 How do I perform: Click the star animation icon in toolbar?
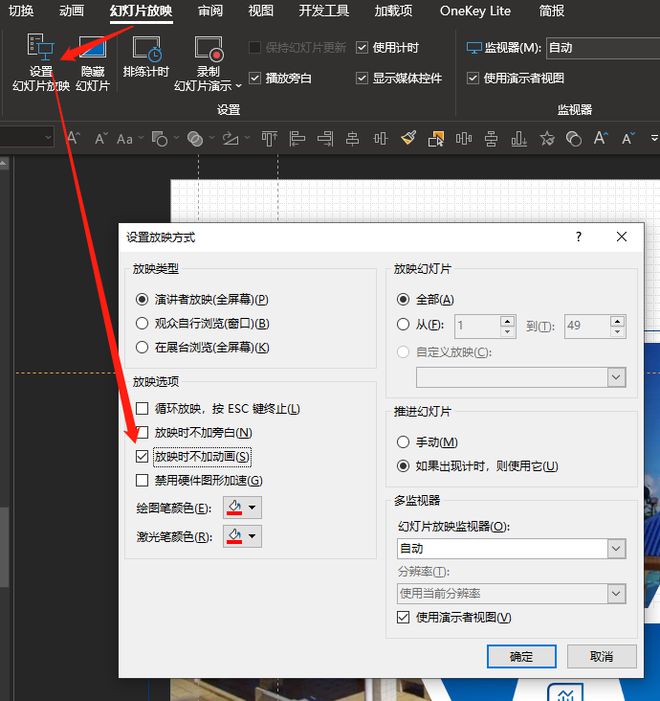click(x=547, y=139)
